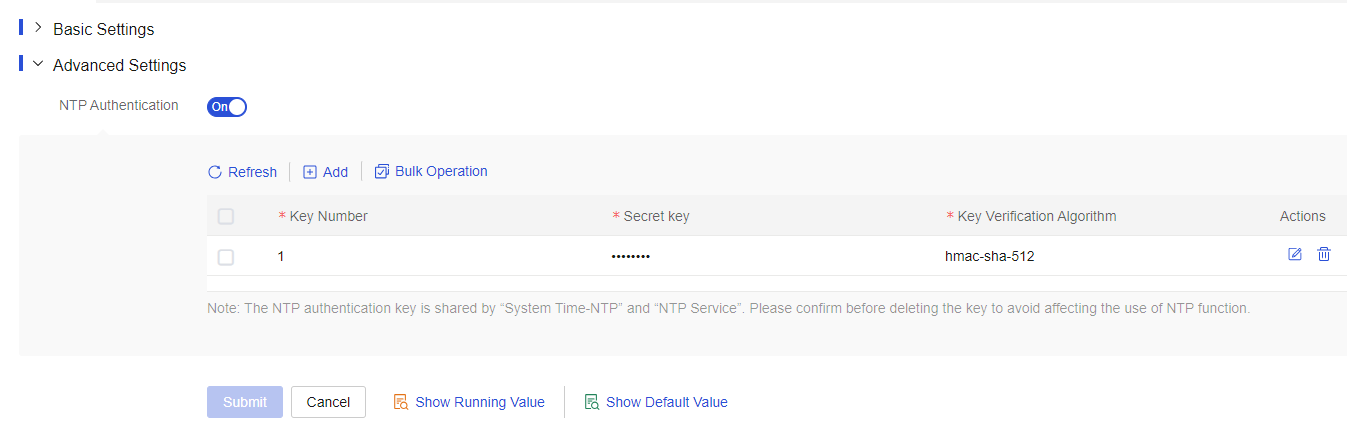This screenshot has height=438, width=1347.
Task: Click the Show Running Value orange icon
Action: pyautogui.click(x=400, y=402)
